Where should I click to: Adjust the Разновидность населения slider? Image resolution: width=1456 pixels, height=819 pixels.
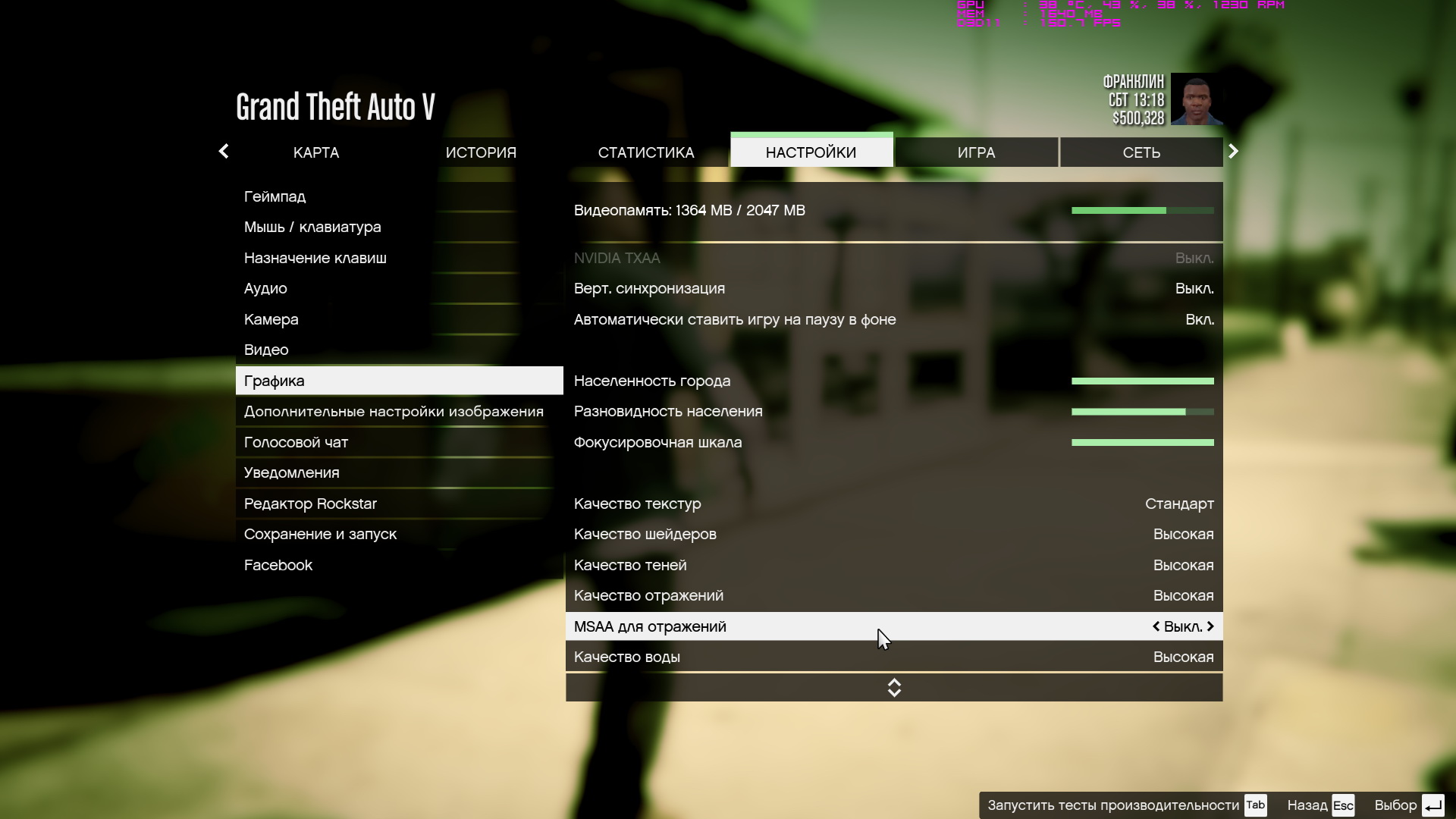1142,412
